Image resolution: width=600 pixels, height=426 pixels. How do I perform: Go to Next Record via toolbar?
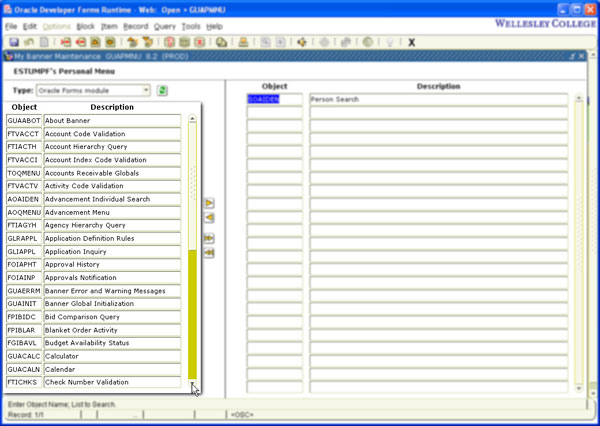point(111,42)
